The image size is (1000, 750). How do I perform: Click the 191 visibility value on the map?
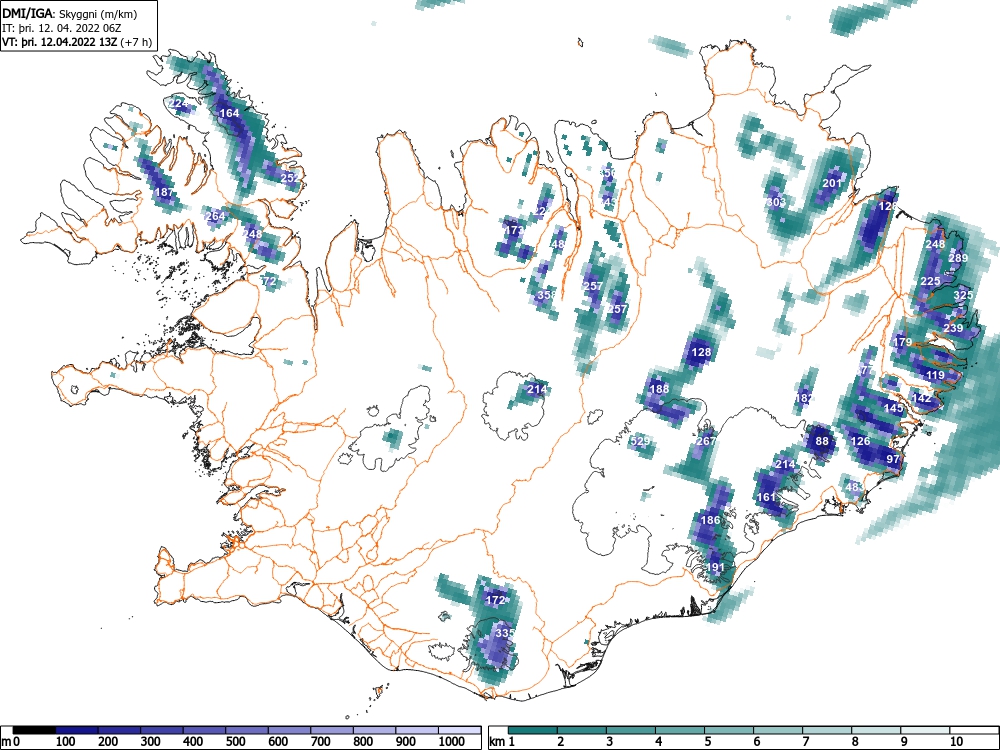coord(716,567)
